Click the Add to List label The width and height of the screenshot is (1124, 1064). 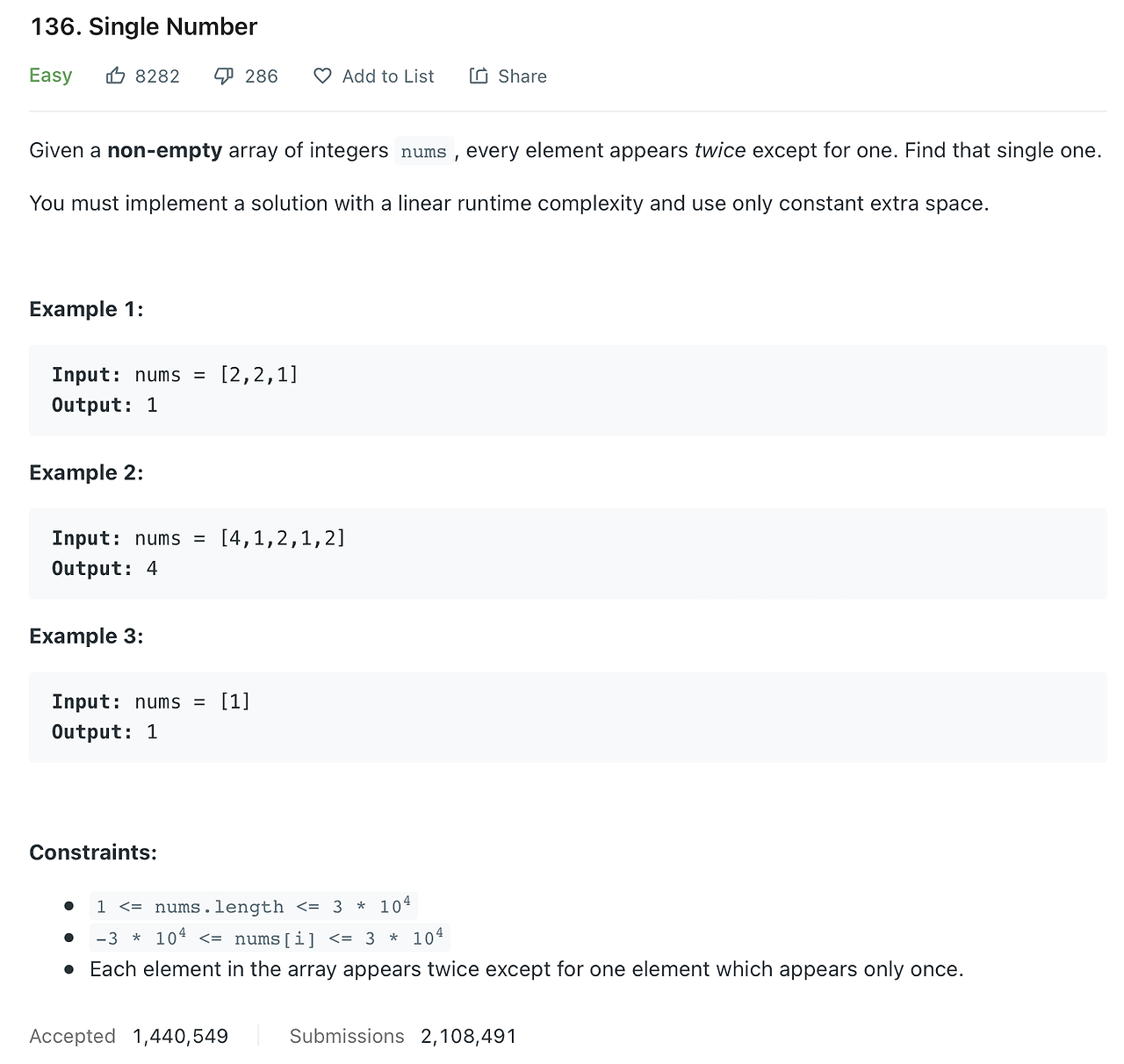pyautogui.click(x=388, y=76)
